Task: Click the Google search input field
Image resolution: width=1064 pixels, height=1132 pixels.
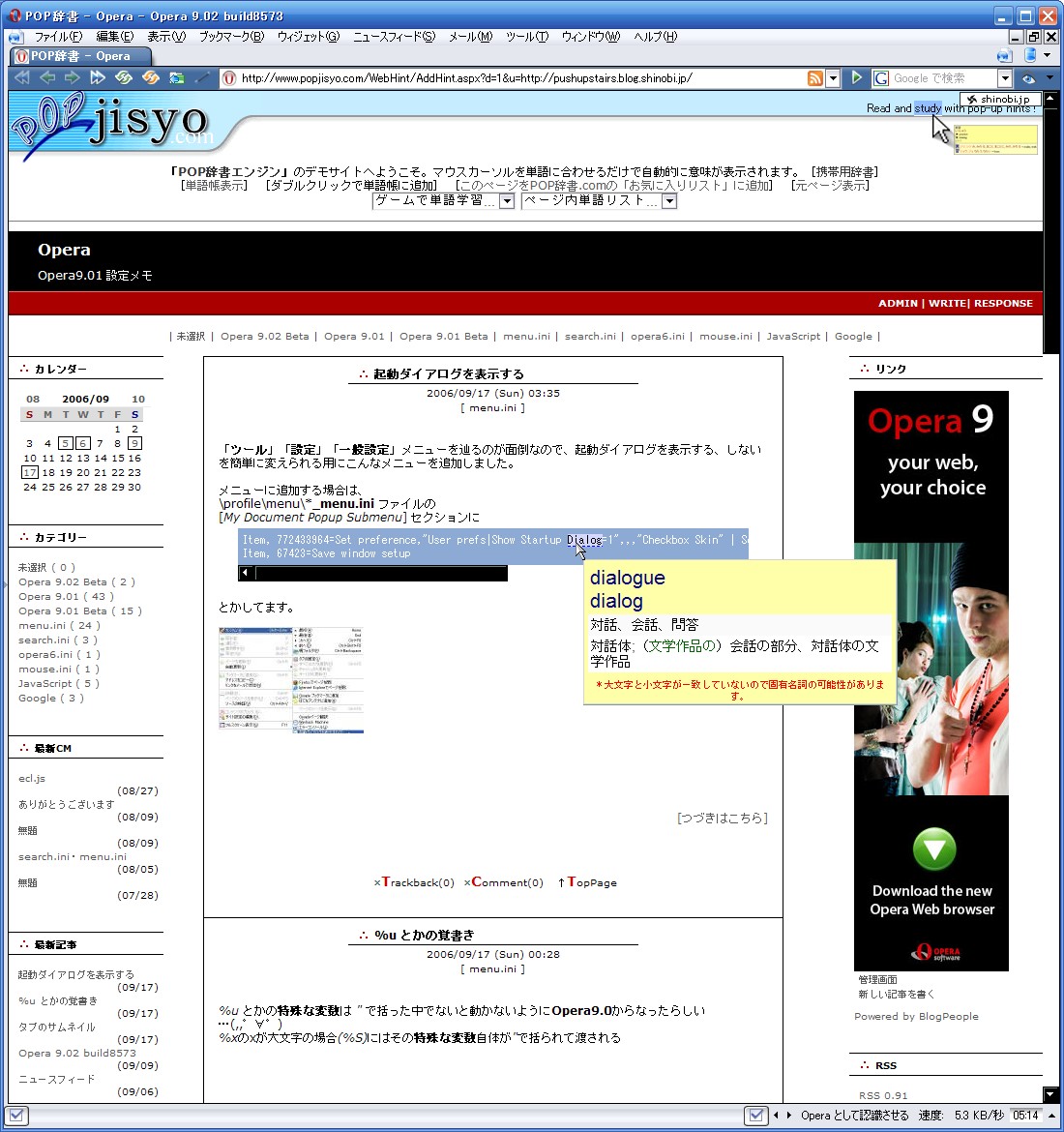Action: [x=943, y=78]
